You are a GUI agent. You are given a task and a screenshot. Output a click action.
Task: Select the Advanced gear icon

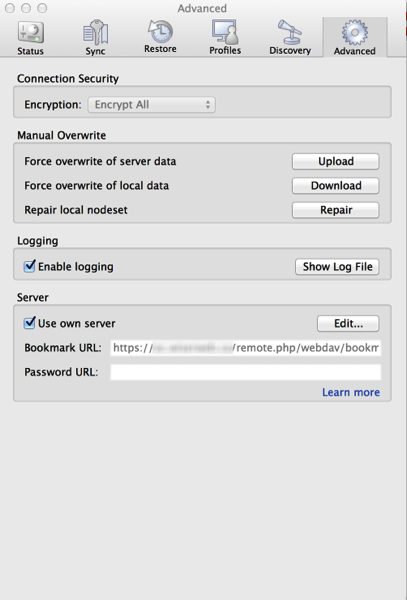[355, 33]
